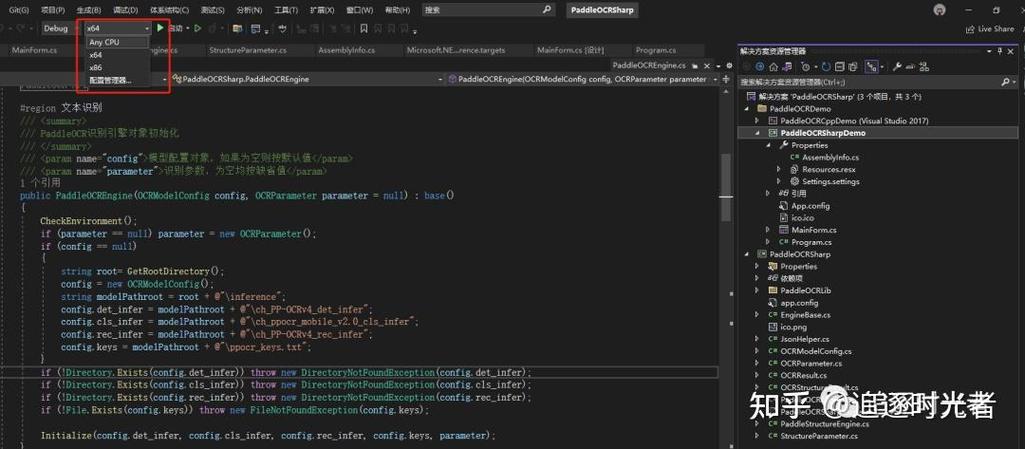Click the Start Without Debugging outline play icon
Viewport: 1025px width, 449px height.
coord(197,28)
